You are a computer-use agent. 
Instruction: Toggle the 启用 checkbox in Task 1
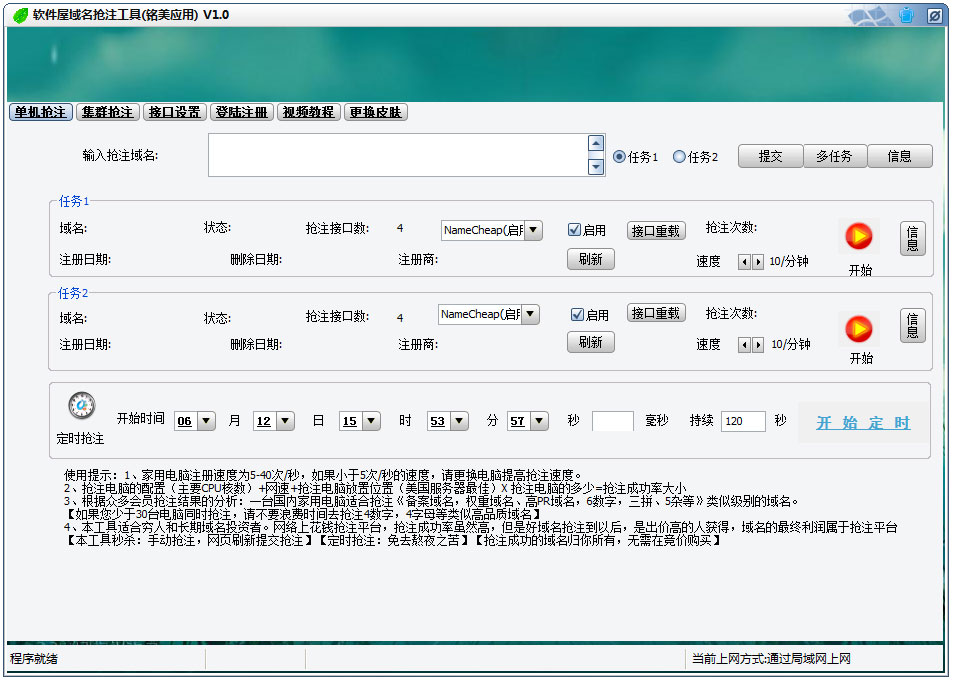tap(574, 230)
